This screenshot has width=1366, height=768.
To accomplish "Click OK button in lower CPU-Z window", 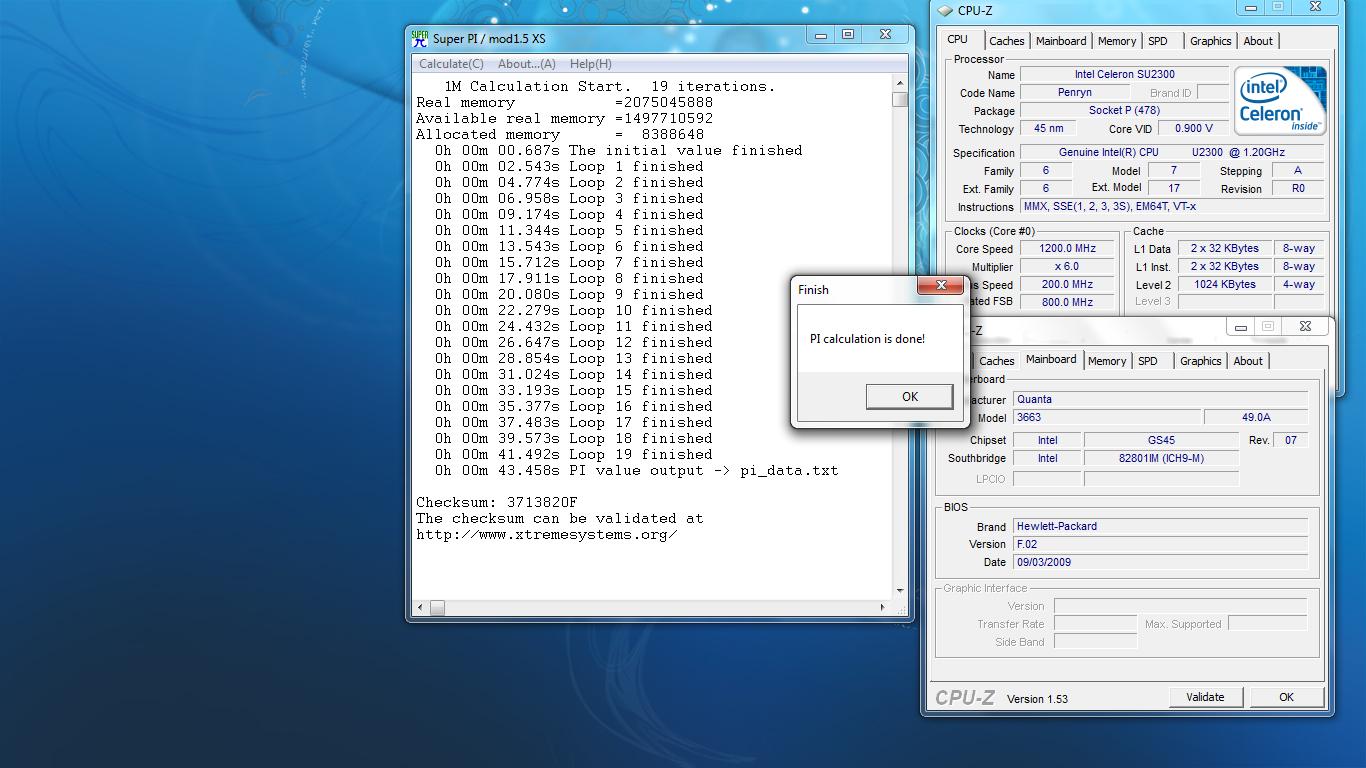I will [x=1286, y=697].
